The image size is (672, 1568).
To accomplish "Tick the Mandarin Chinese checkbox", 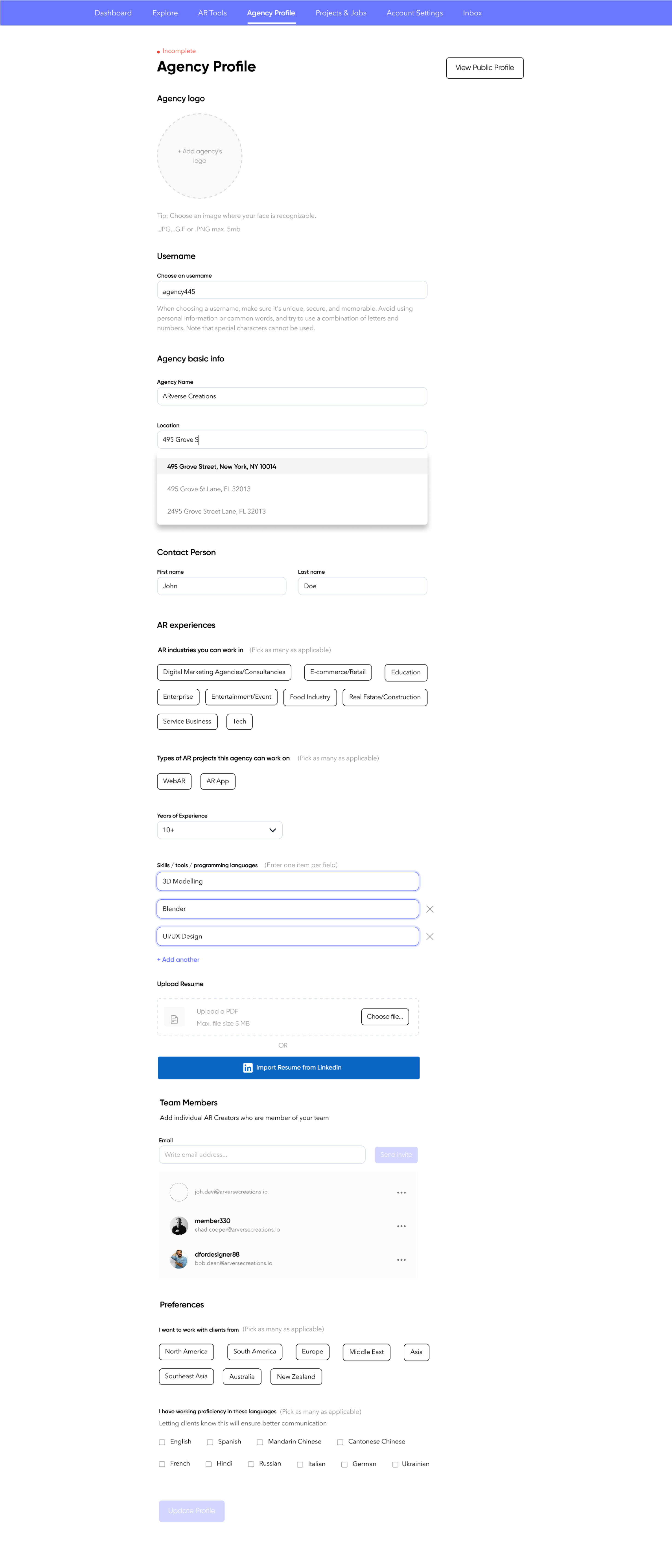I will [x=260, y=1442].
